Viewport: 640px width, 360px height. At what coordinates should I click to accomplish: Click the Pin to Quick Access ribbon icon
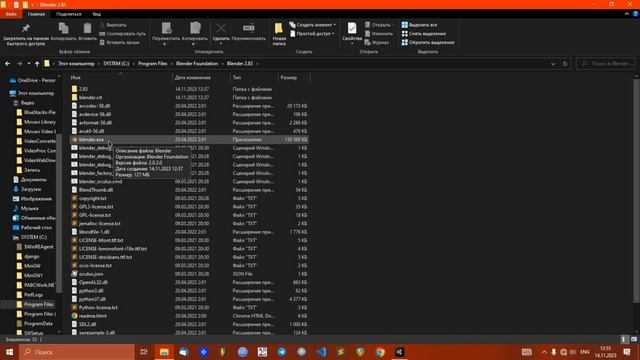click(26, 28)
